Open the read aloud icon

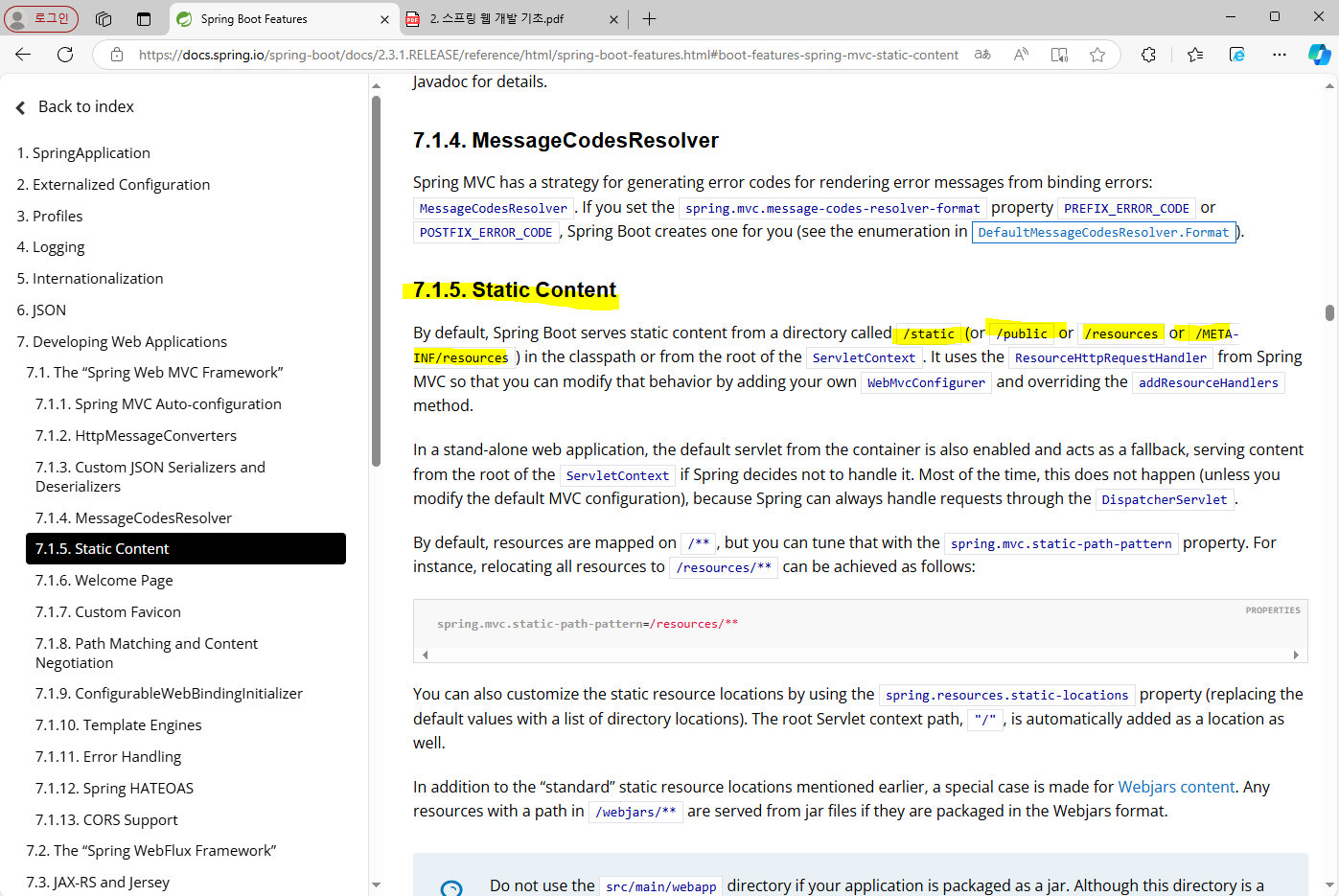pyautogui.click(x=1021, y=55)
